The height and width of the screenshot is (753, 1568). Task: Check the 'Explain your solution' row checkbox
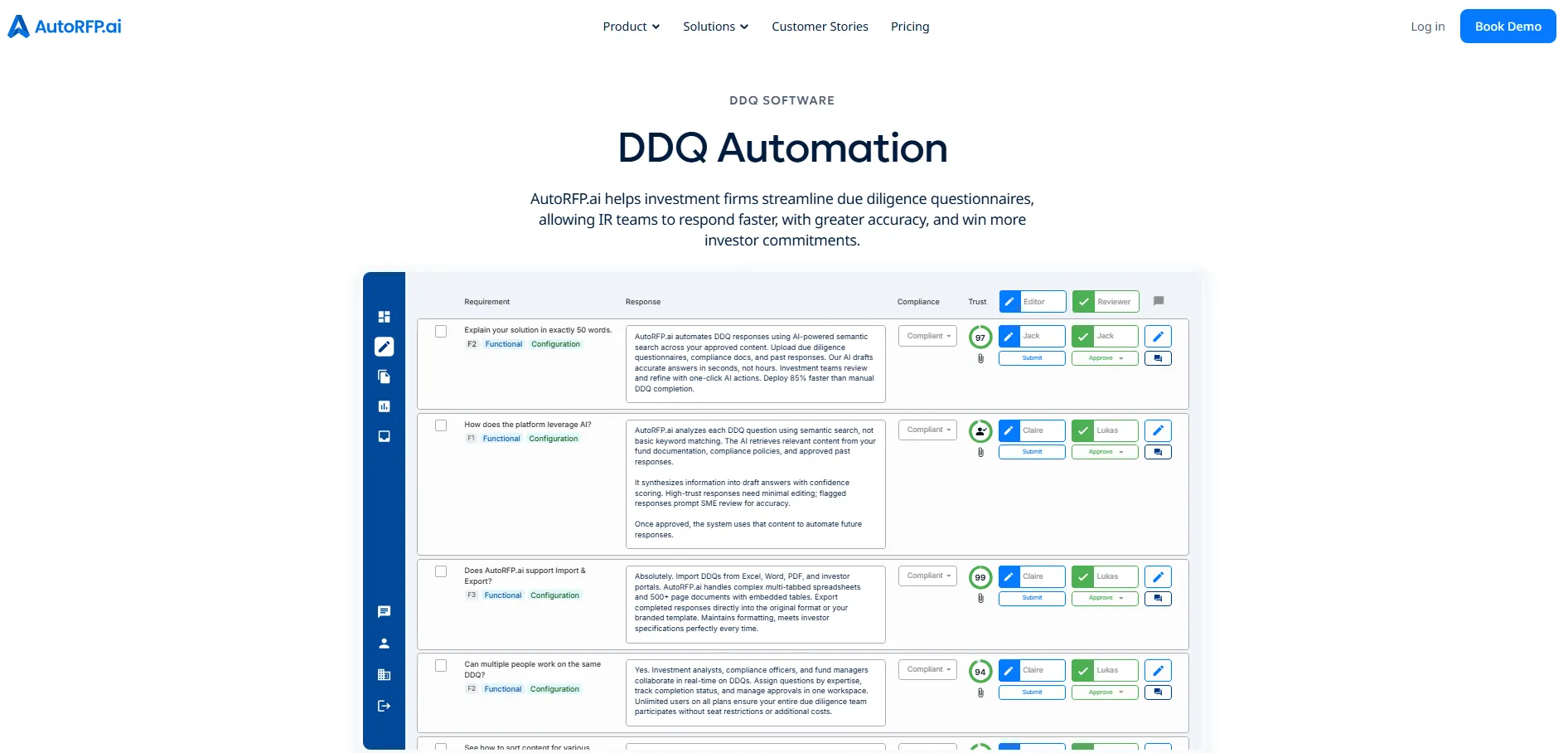tap(441, 331)
